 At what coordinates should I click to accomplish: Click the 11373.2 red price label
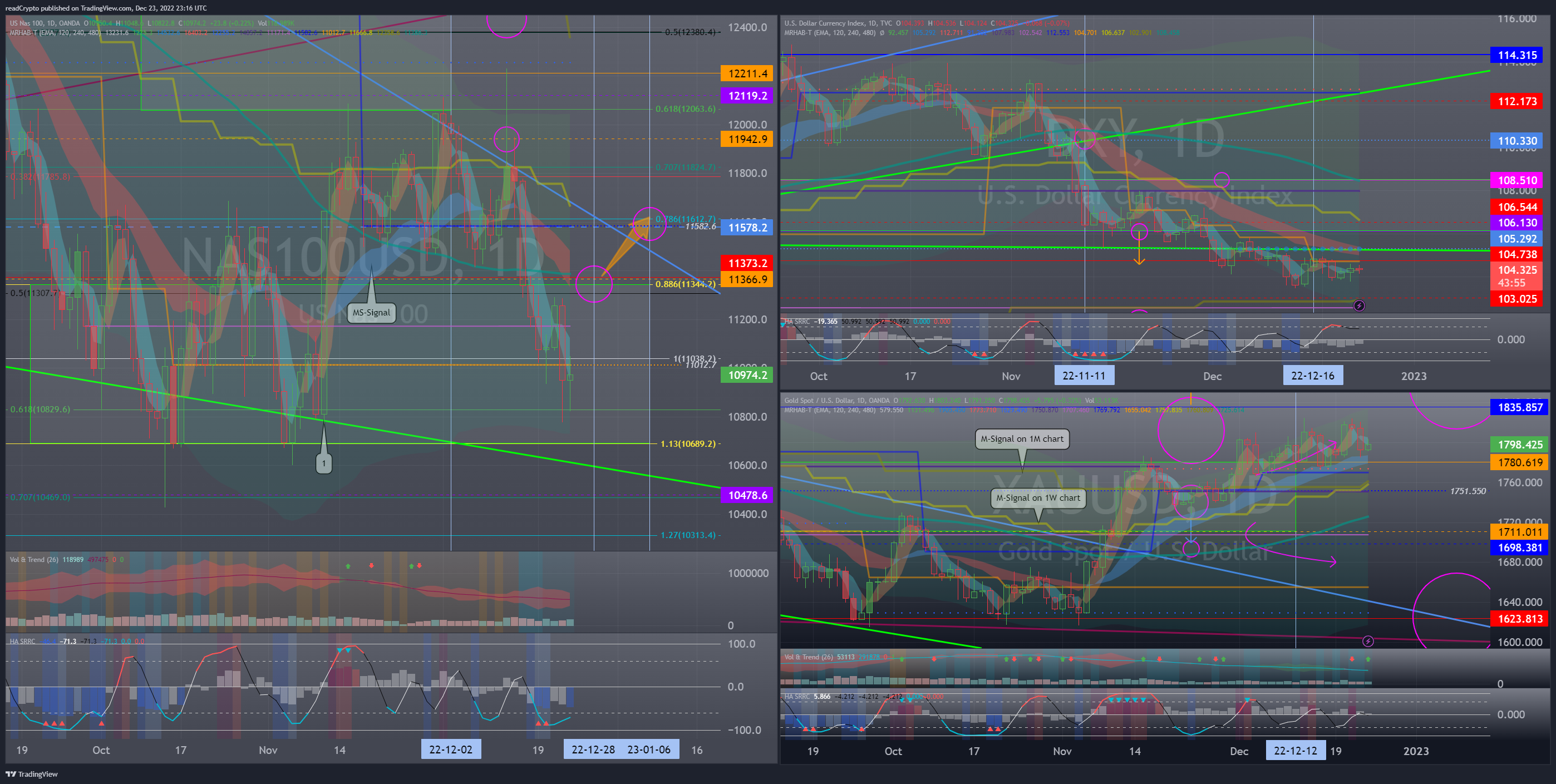pyautogui.click(x=747, y=263)
